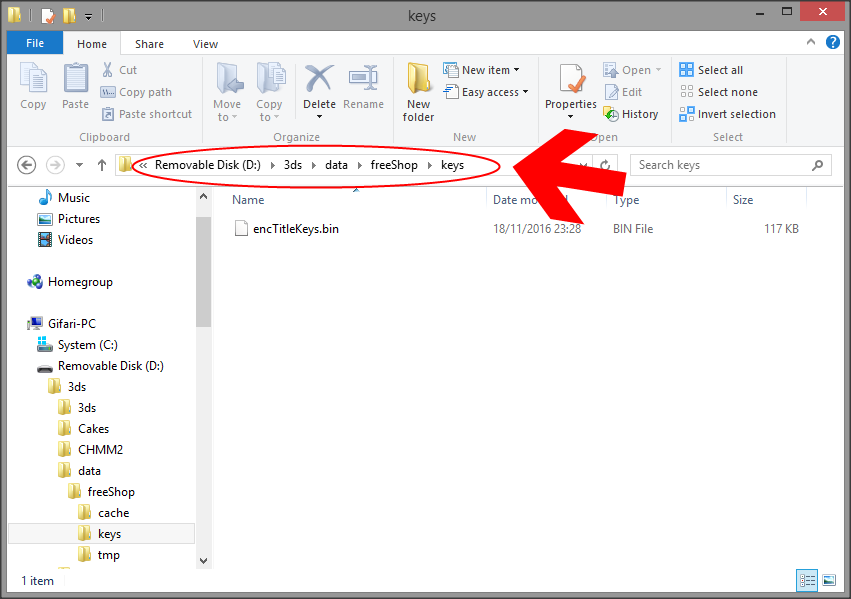This screenshot has height=599, width=851.
Task: Click Edit in the ribbon
Action: [623, 92]
